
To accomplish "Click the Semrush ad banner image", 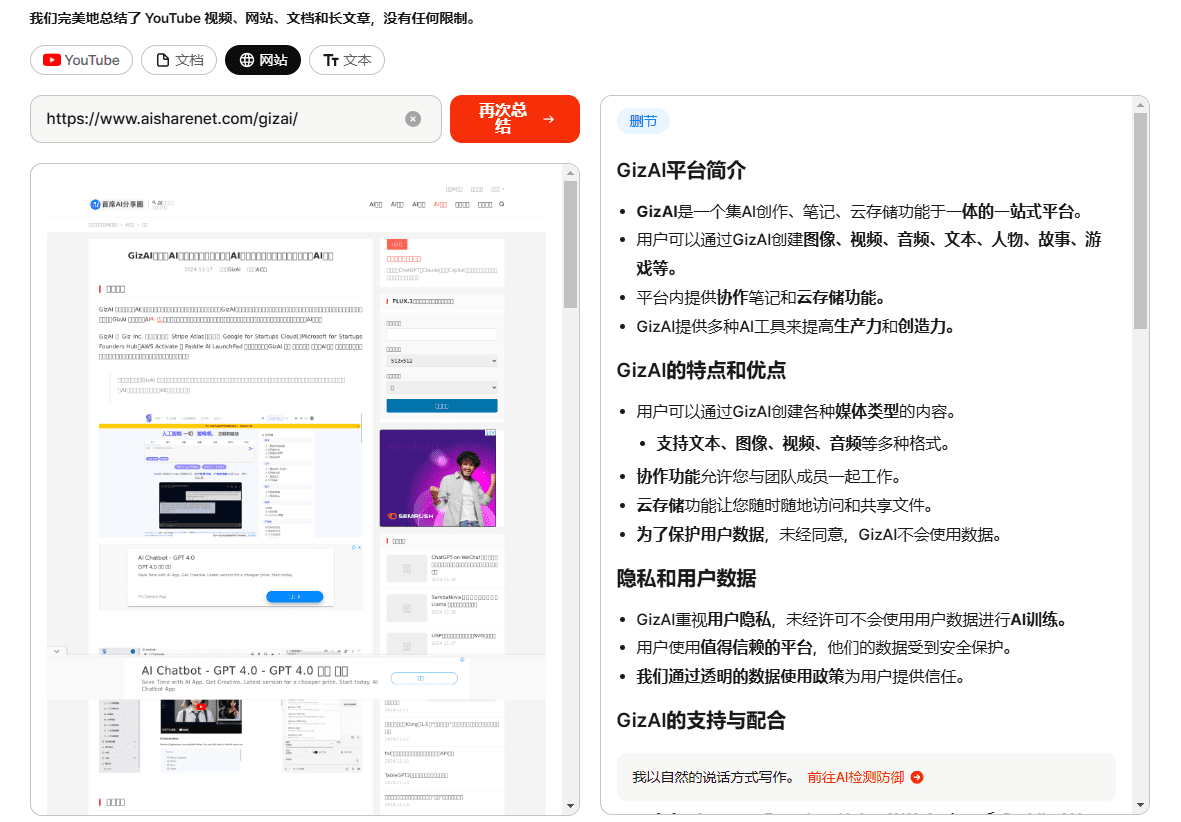I will [x=438, y=478].
